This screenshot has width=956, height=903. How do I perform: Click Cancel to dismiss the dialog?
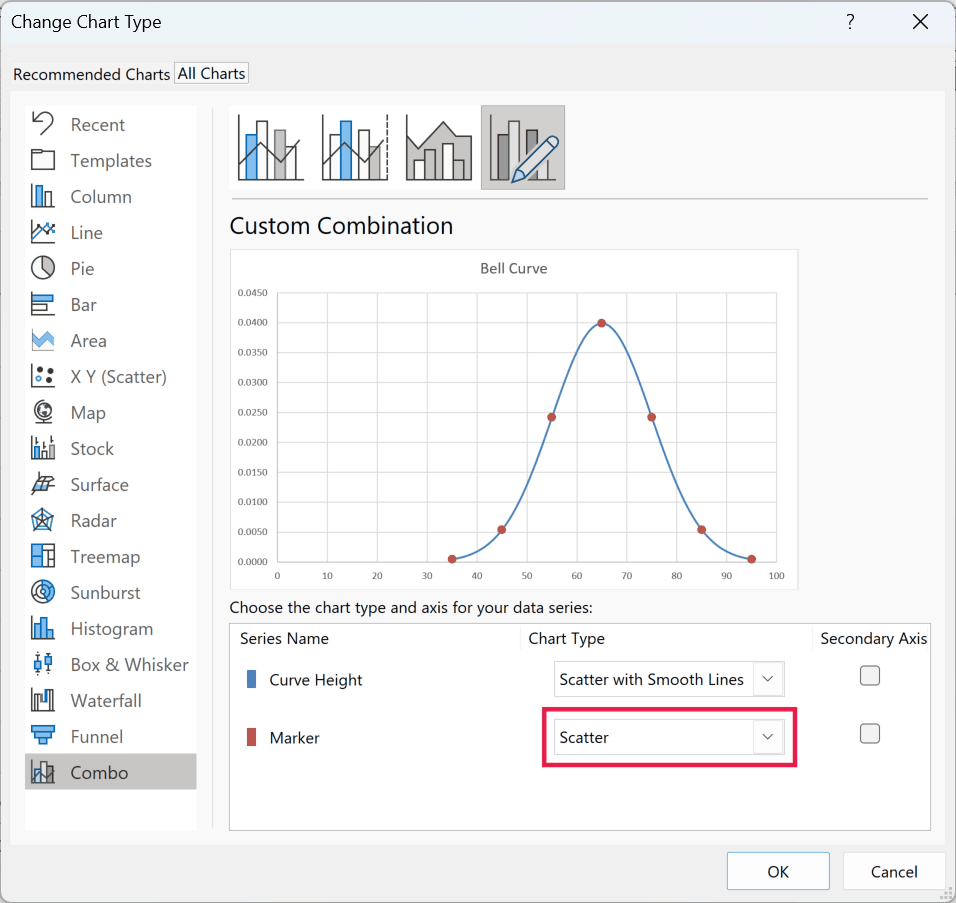[894, 871]
